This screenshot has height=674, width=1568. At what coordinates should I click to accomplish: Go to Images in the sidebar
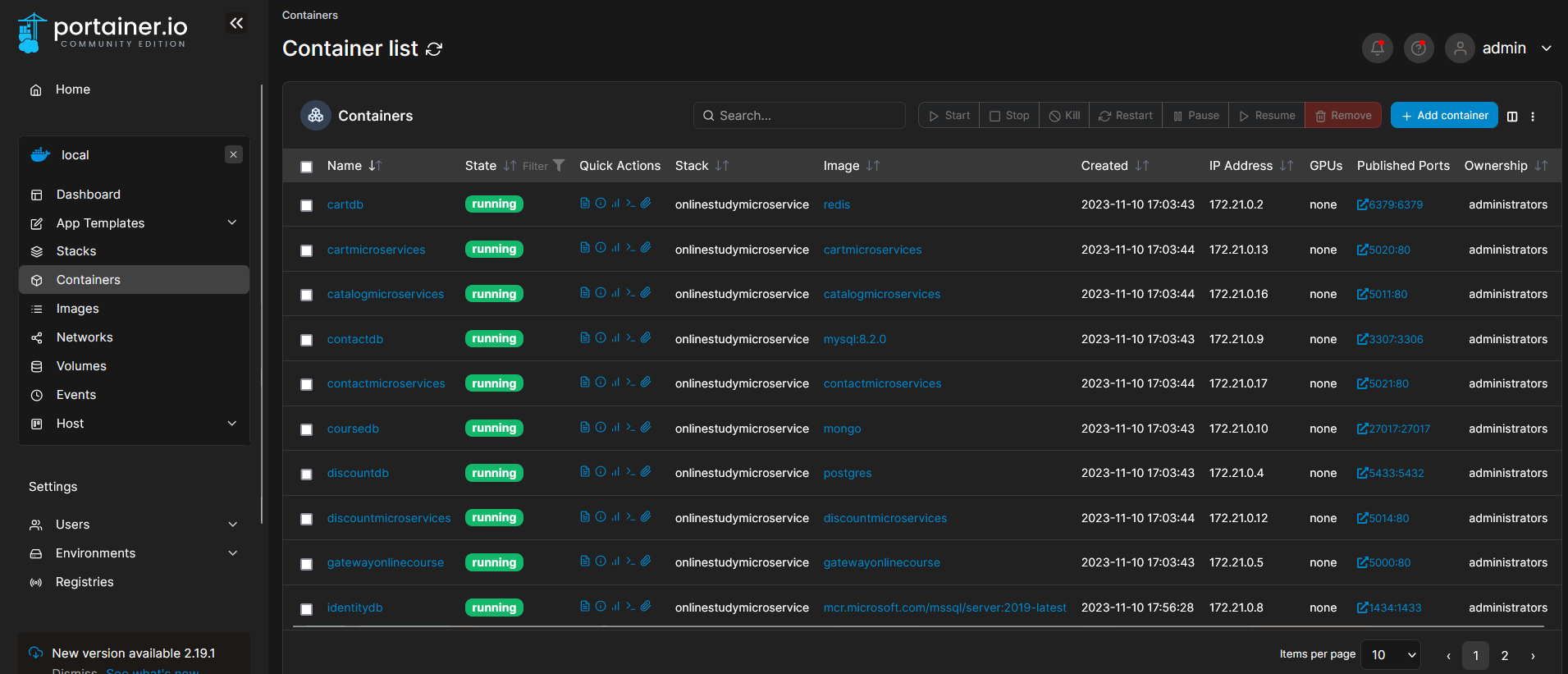(x=77, y=309)
